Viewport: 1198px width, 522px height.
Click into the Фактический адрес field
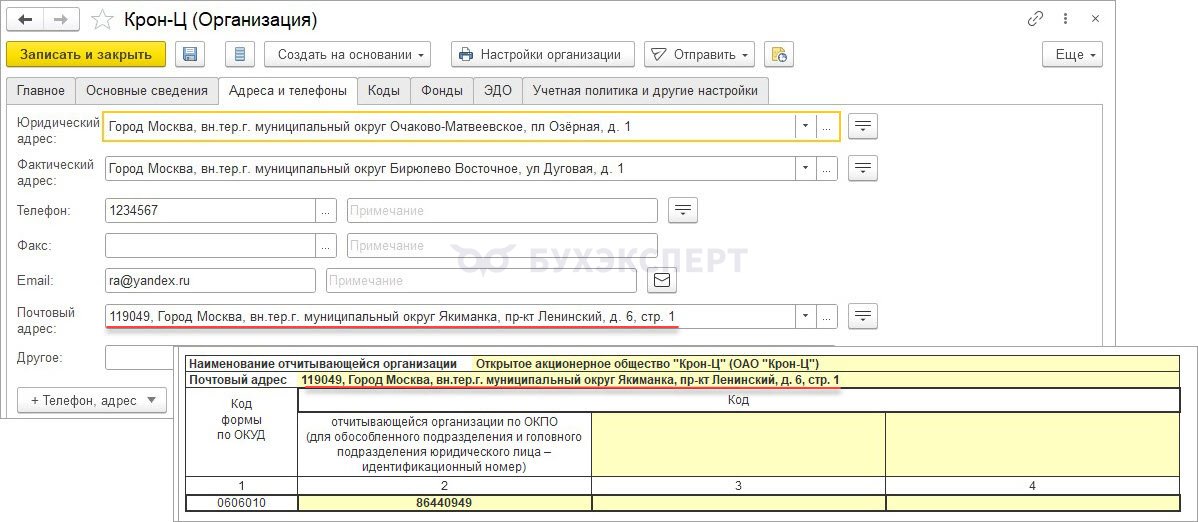(450, 168)
